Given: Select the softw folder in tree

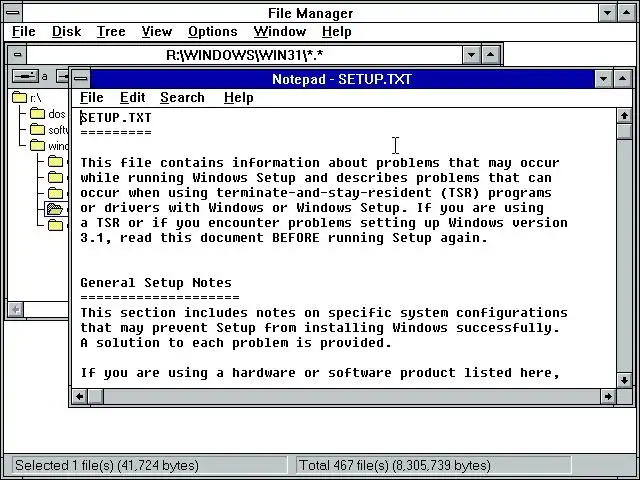Looking at the screenshot, I should pos(38,129).
